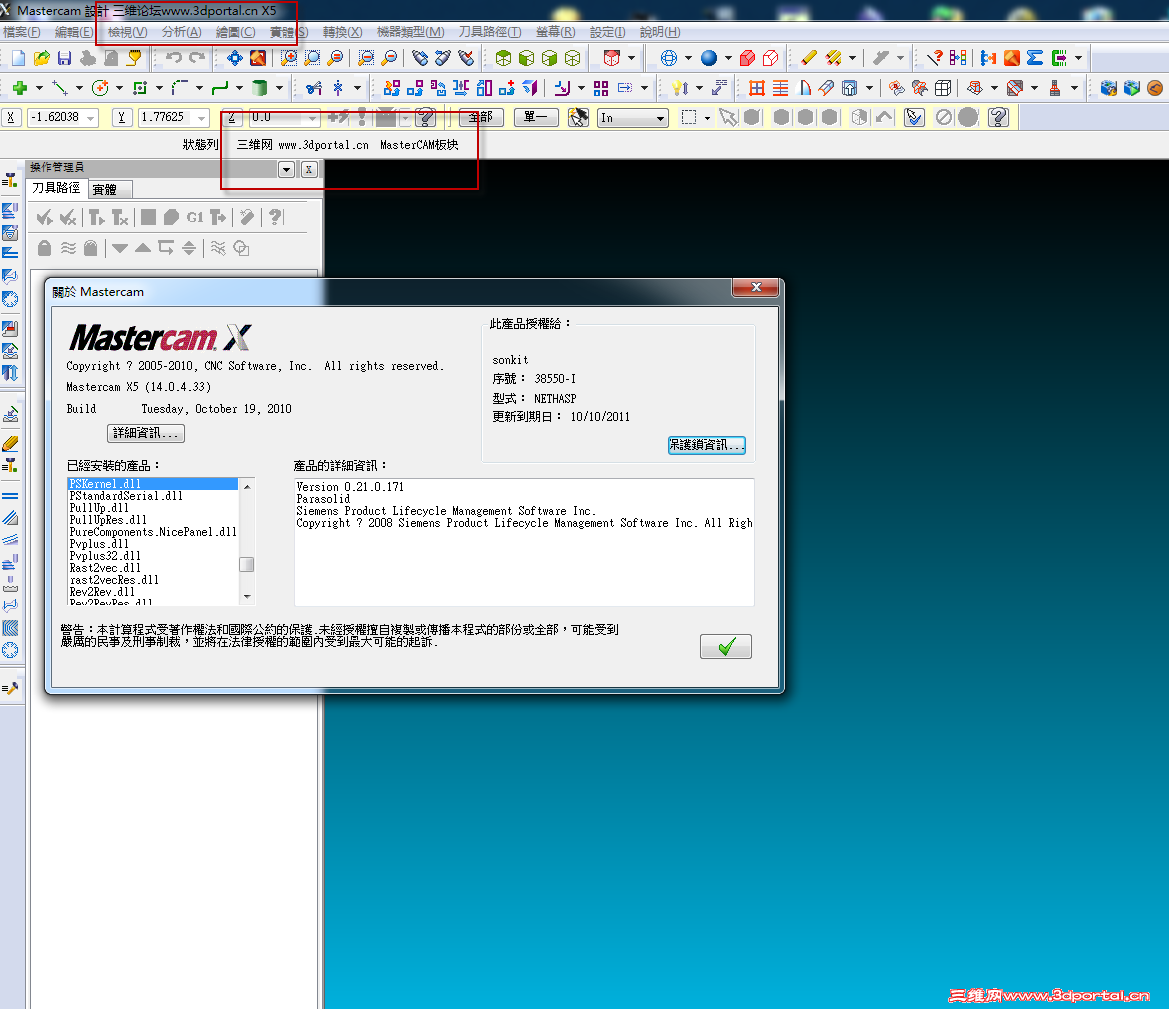
Task: Click the Z coordinate label button
Action: click(232, 118)
